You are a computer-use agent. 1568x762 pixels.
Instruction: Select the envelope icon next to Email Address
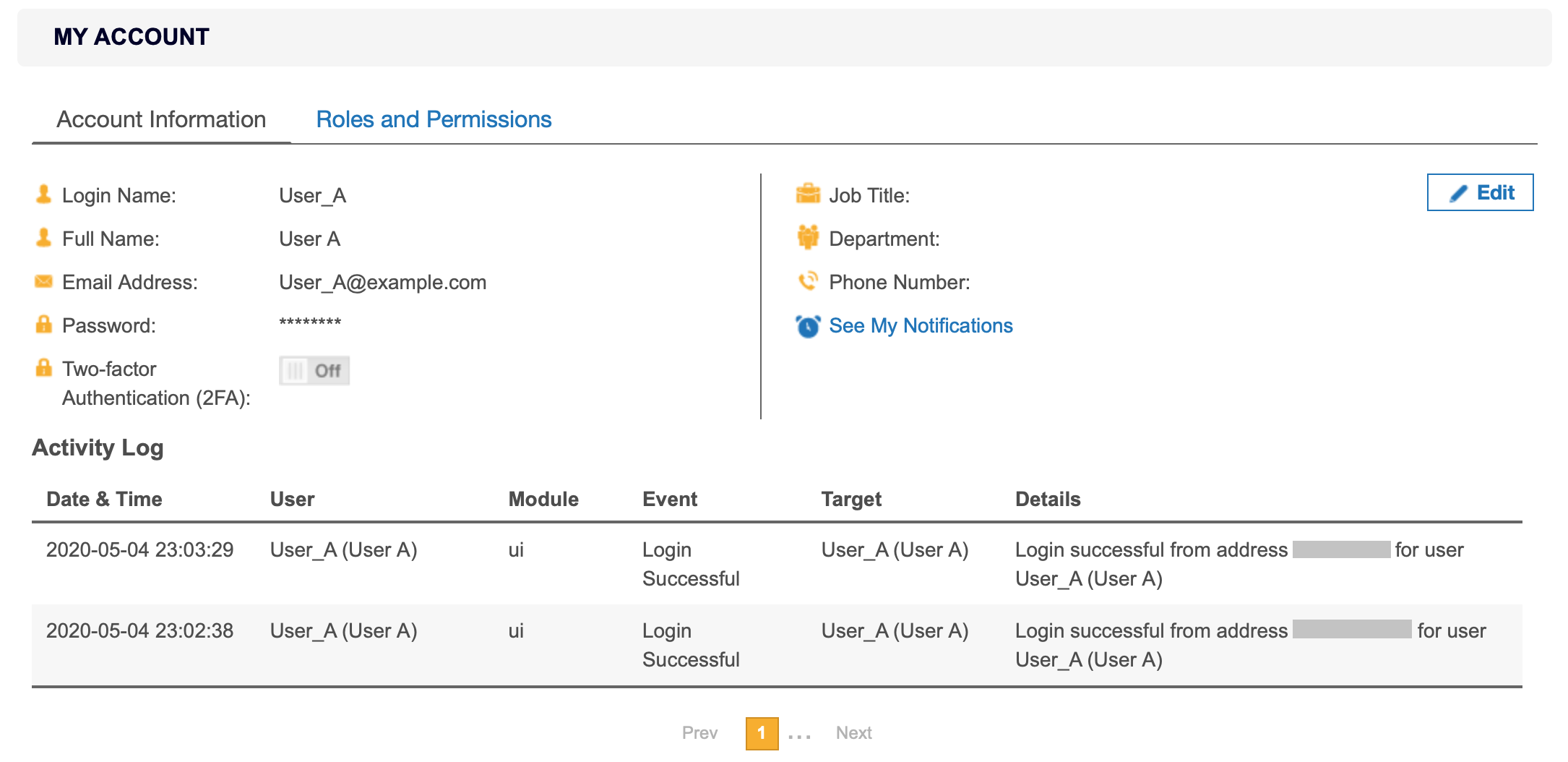coord(43,281)
